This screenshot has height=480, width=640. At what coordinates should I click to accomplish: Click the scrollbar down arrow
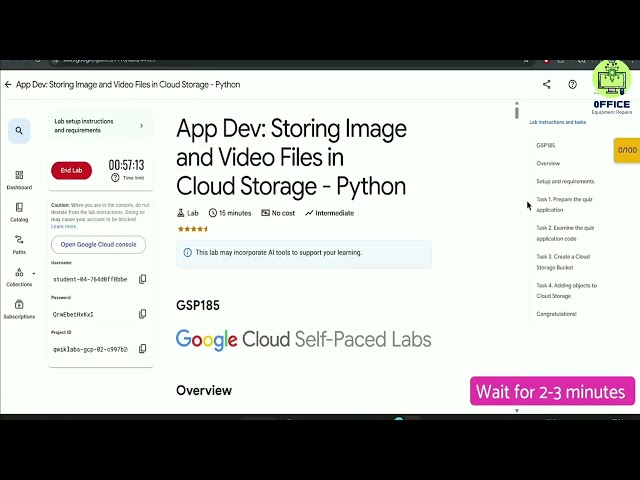point(517,411)
